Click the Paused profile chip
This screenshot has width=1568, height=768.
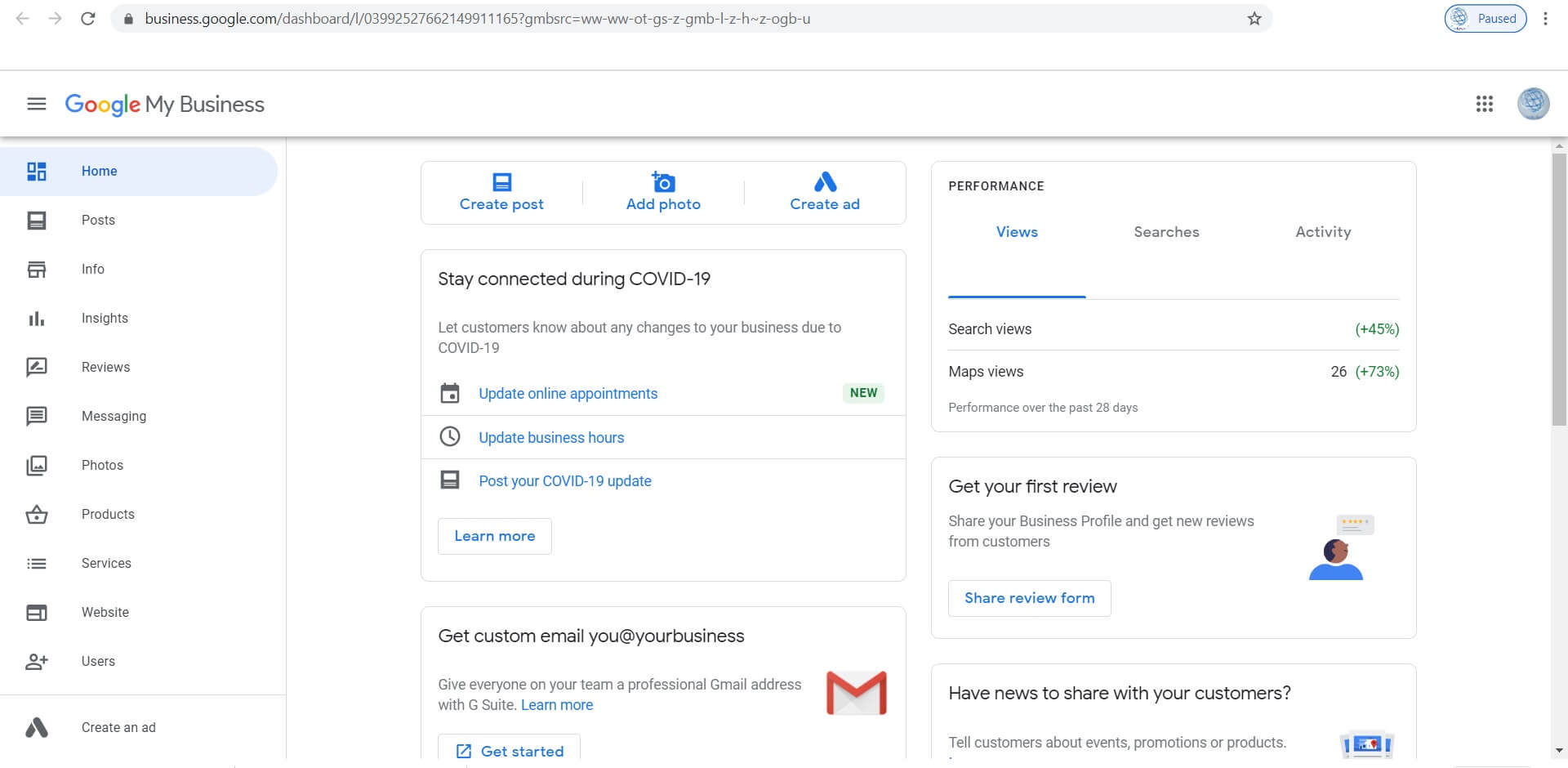point(1486,19)
